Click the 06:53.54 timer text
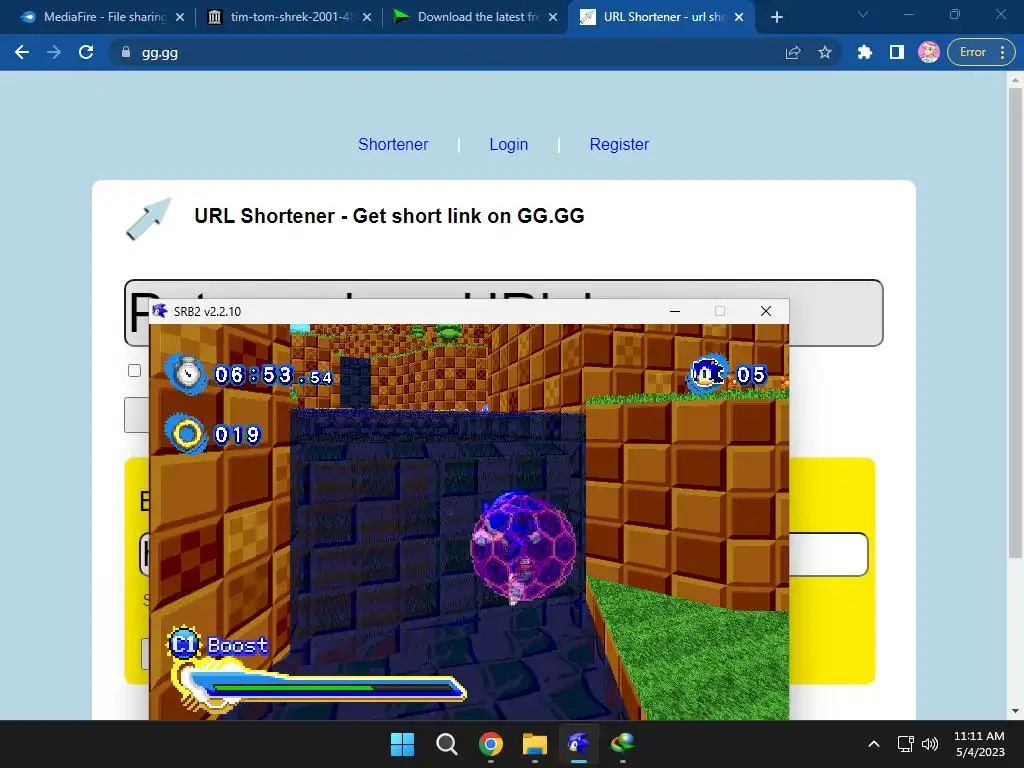Image resolution: width=1024 pixels, height=768 pixels. 274,376
